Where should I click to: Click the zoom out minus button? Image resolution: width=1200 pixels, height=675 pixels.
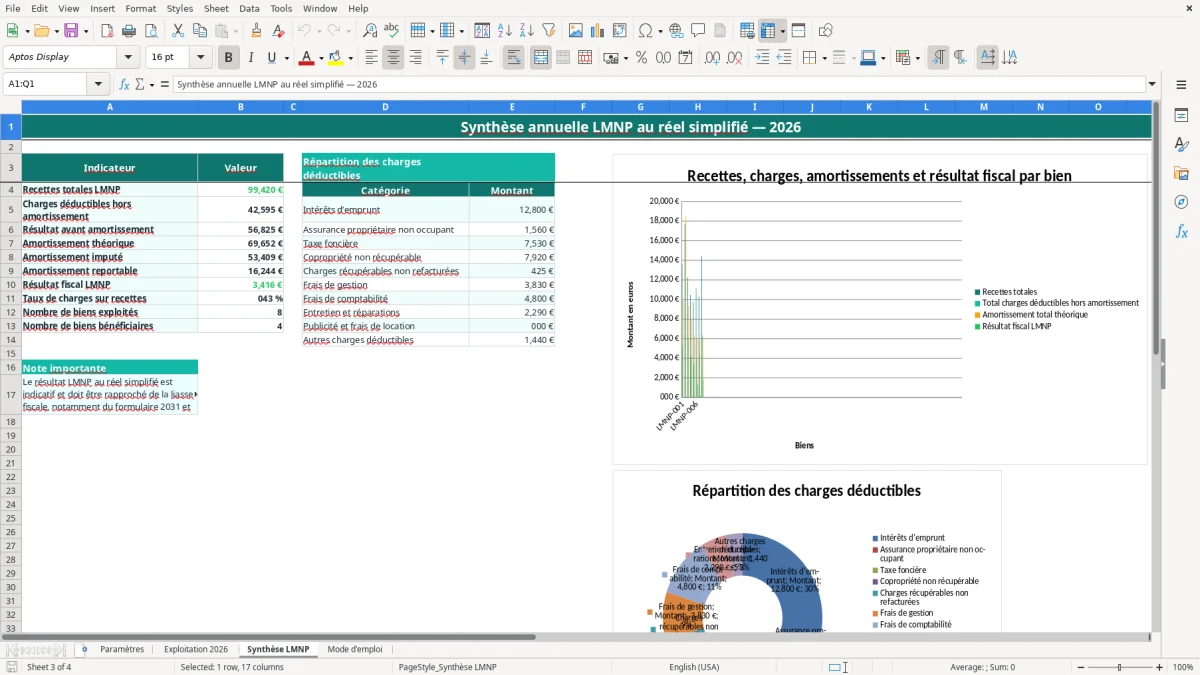pyautogui.click(x=1081, y=667)
